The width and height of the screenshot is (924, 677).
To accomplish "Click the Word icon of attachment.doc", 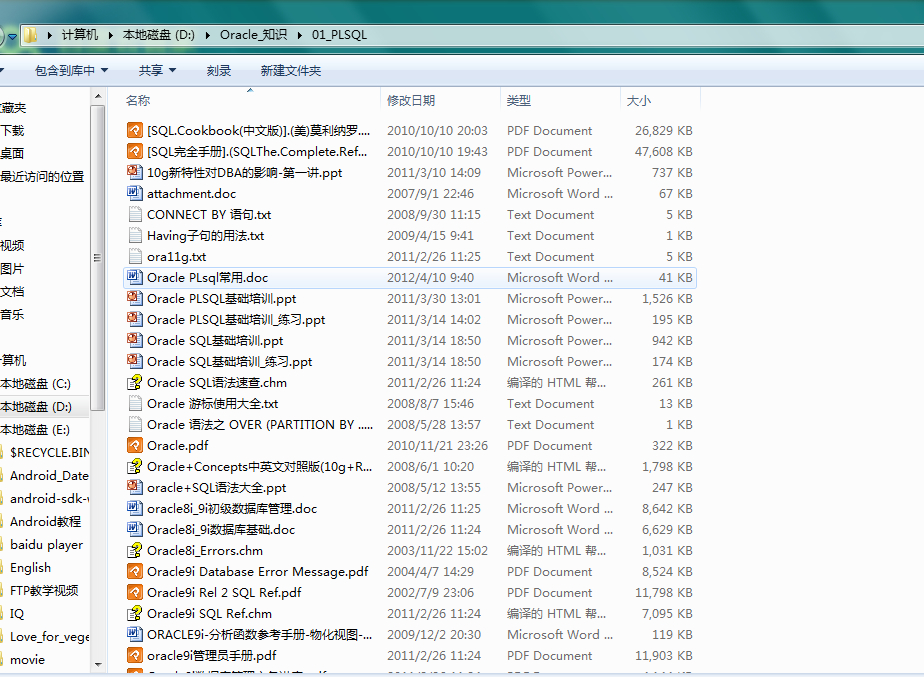I will pyautogui.click(x=135, y=193).
